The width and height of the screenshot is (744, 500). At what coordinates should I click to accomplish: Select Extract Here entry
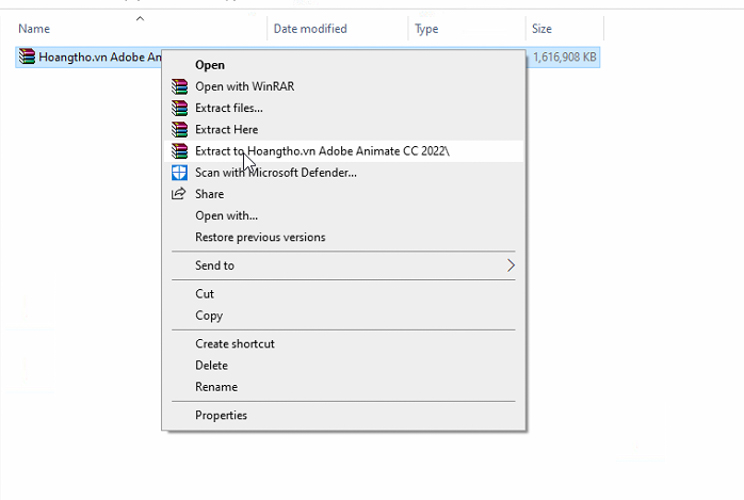[x=343, y=130]
